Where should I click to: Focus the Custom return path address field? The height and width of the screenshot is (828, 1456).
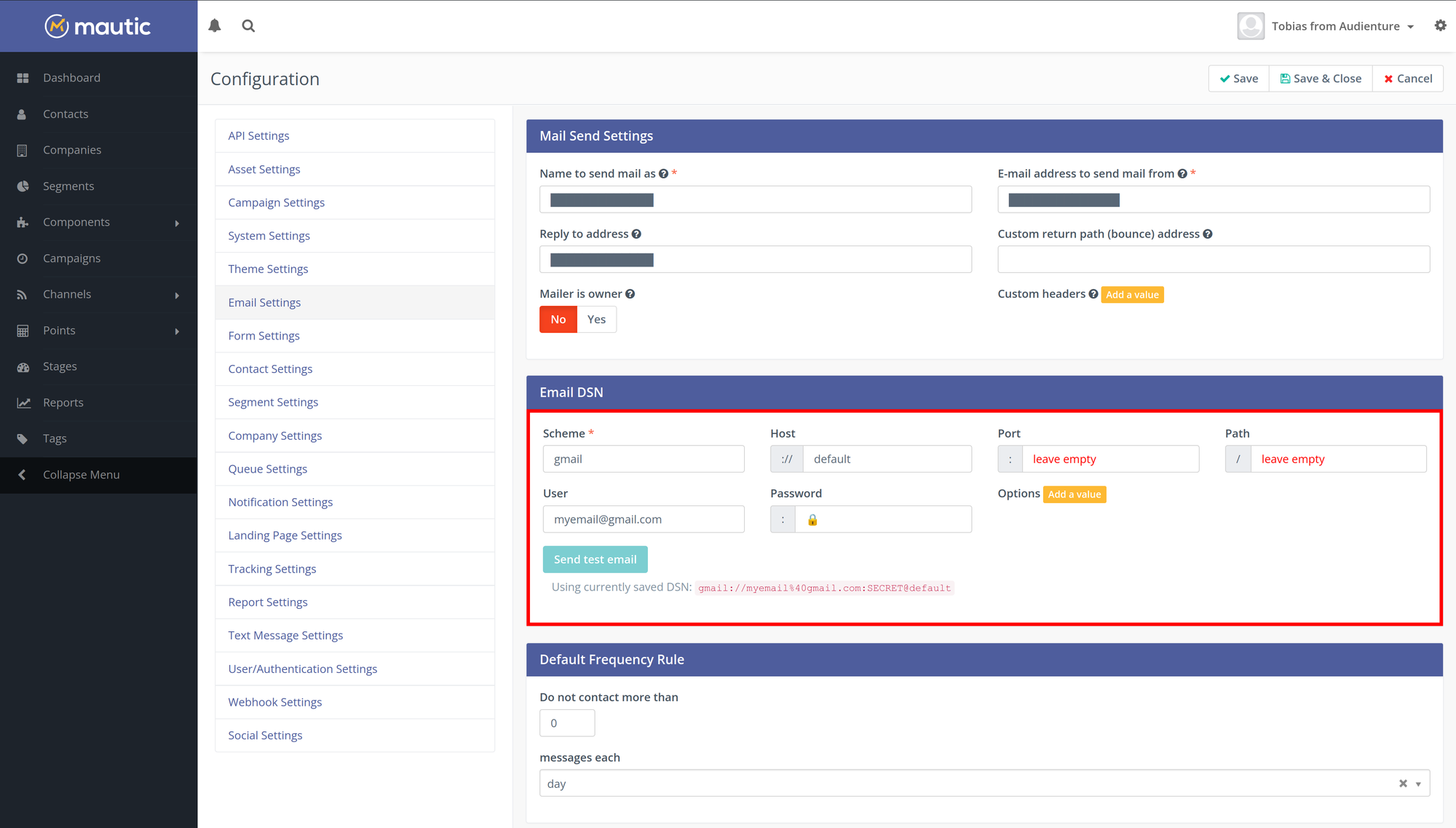pyautogui.click(x=1214, y=259)
